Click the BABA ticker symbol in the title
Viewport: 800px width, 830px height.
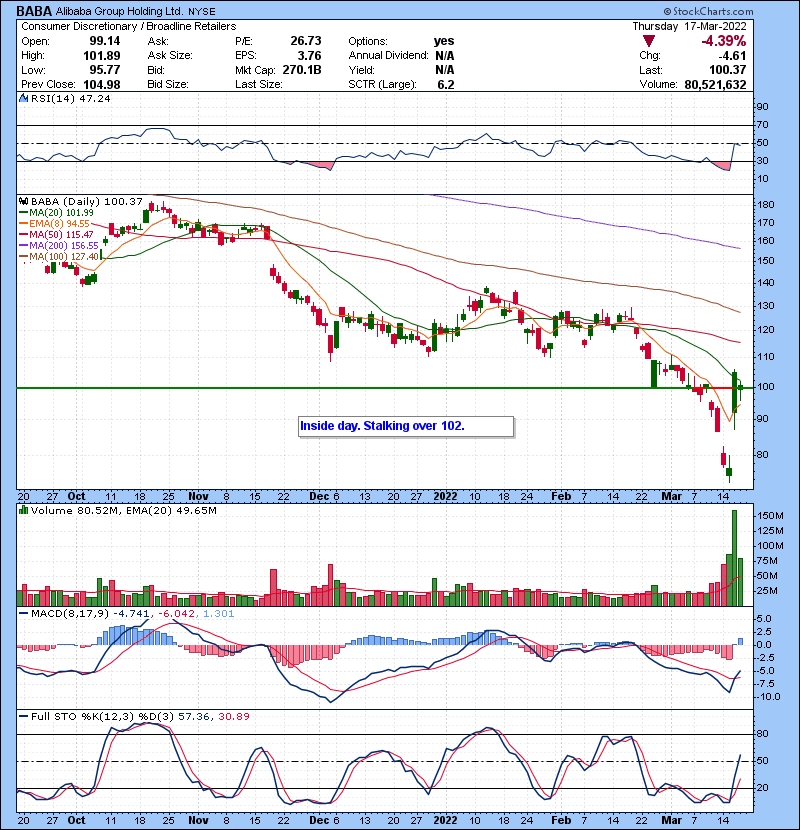(x=34, y=11)
